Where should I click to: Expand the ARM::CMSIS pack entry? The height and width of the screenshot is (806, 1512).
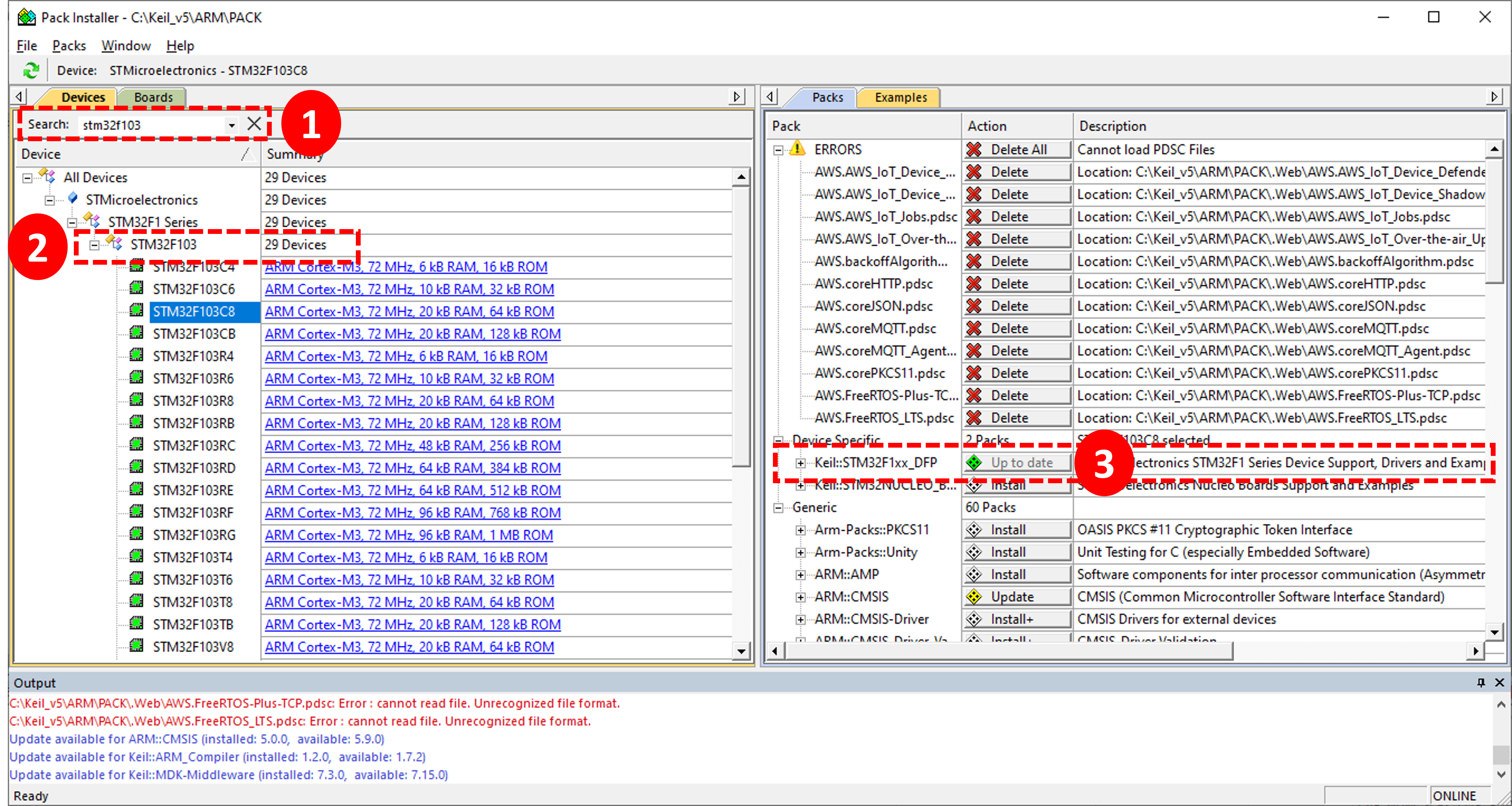pos(801,597)
